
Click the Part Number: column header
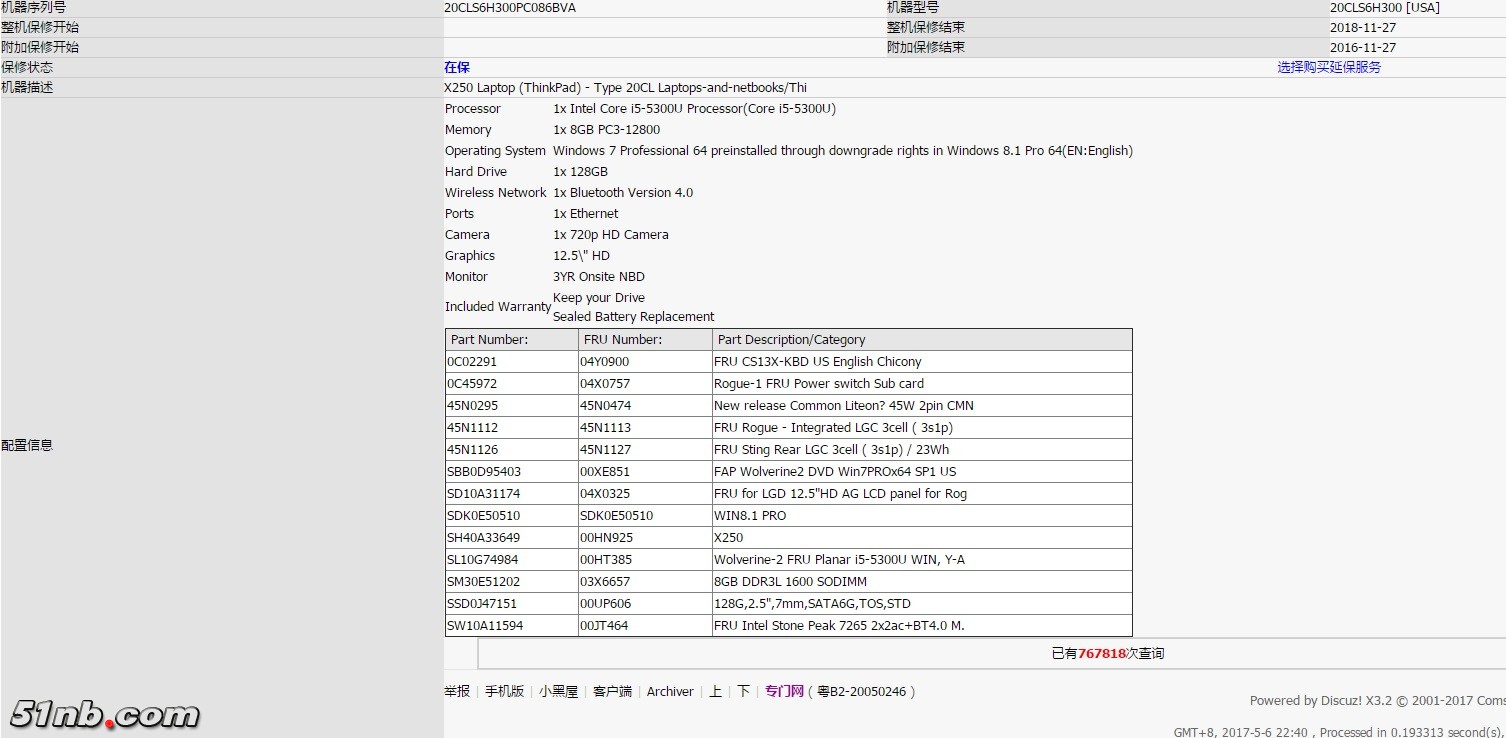[512, 340]
